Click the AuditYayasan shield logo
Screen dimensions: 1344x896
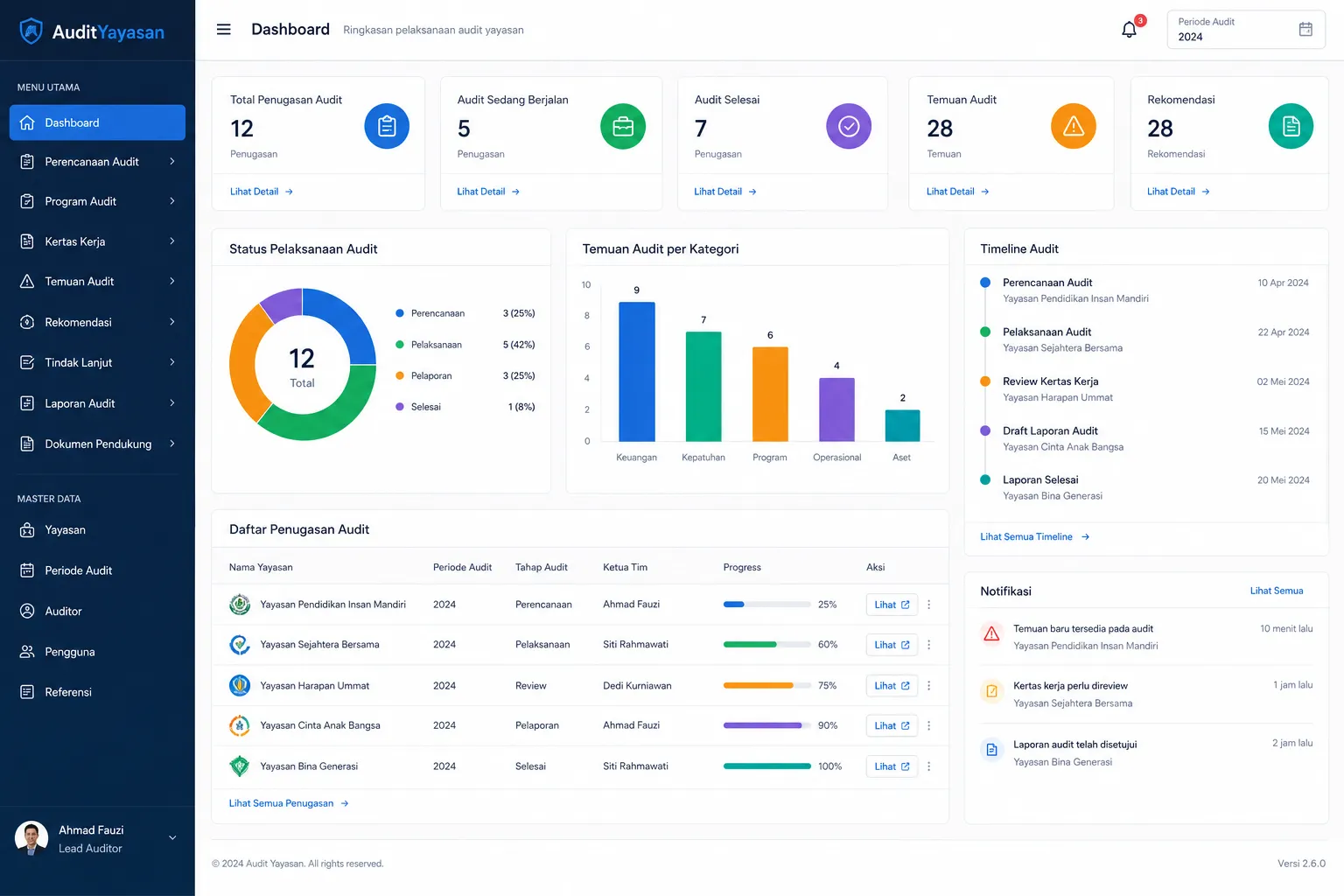point(31,31)
